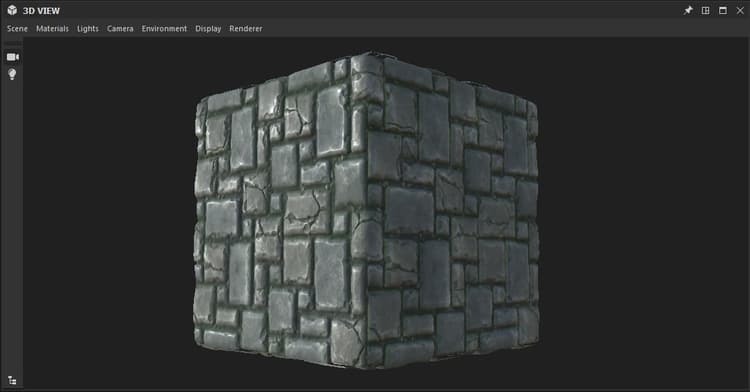
Task: Open the Camera menu
Action: point(120,29)
